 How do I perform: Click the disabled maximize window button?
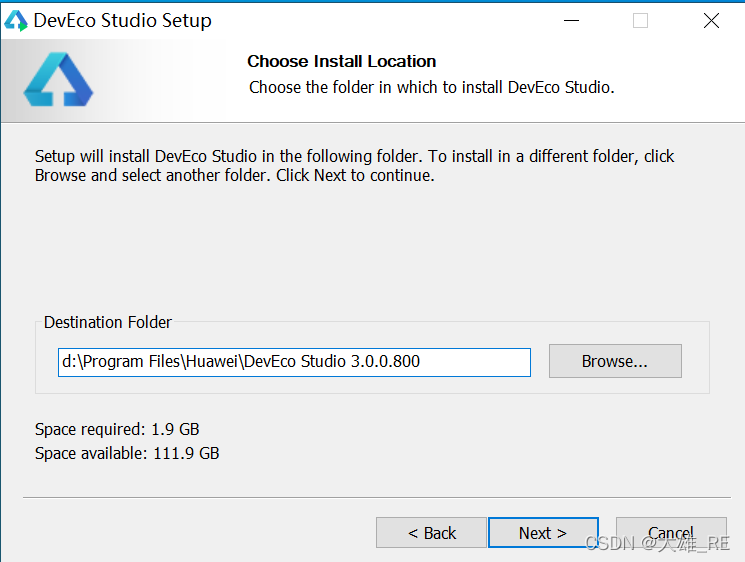[640, 21]
